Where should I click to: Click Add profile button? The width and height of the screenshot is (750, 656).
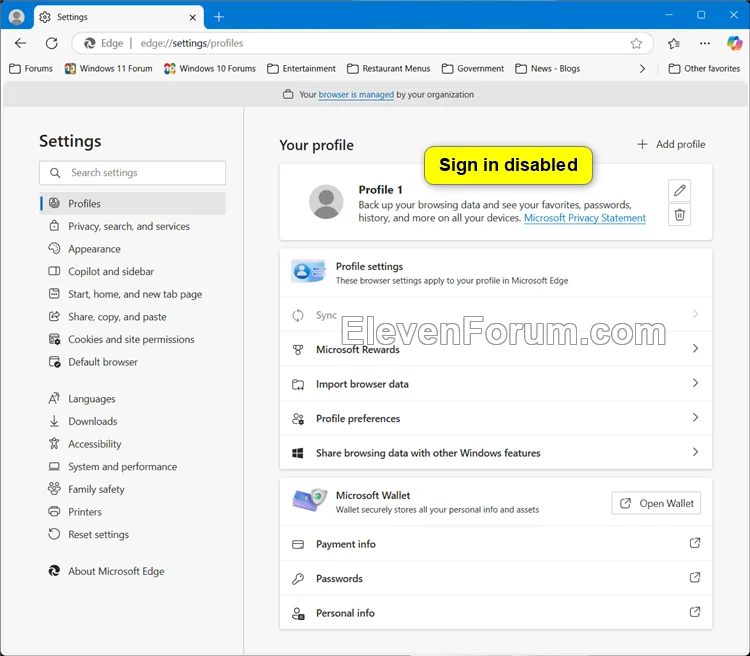(x=671, y=145)
